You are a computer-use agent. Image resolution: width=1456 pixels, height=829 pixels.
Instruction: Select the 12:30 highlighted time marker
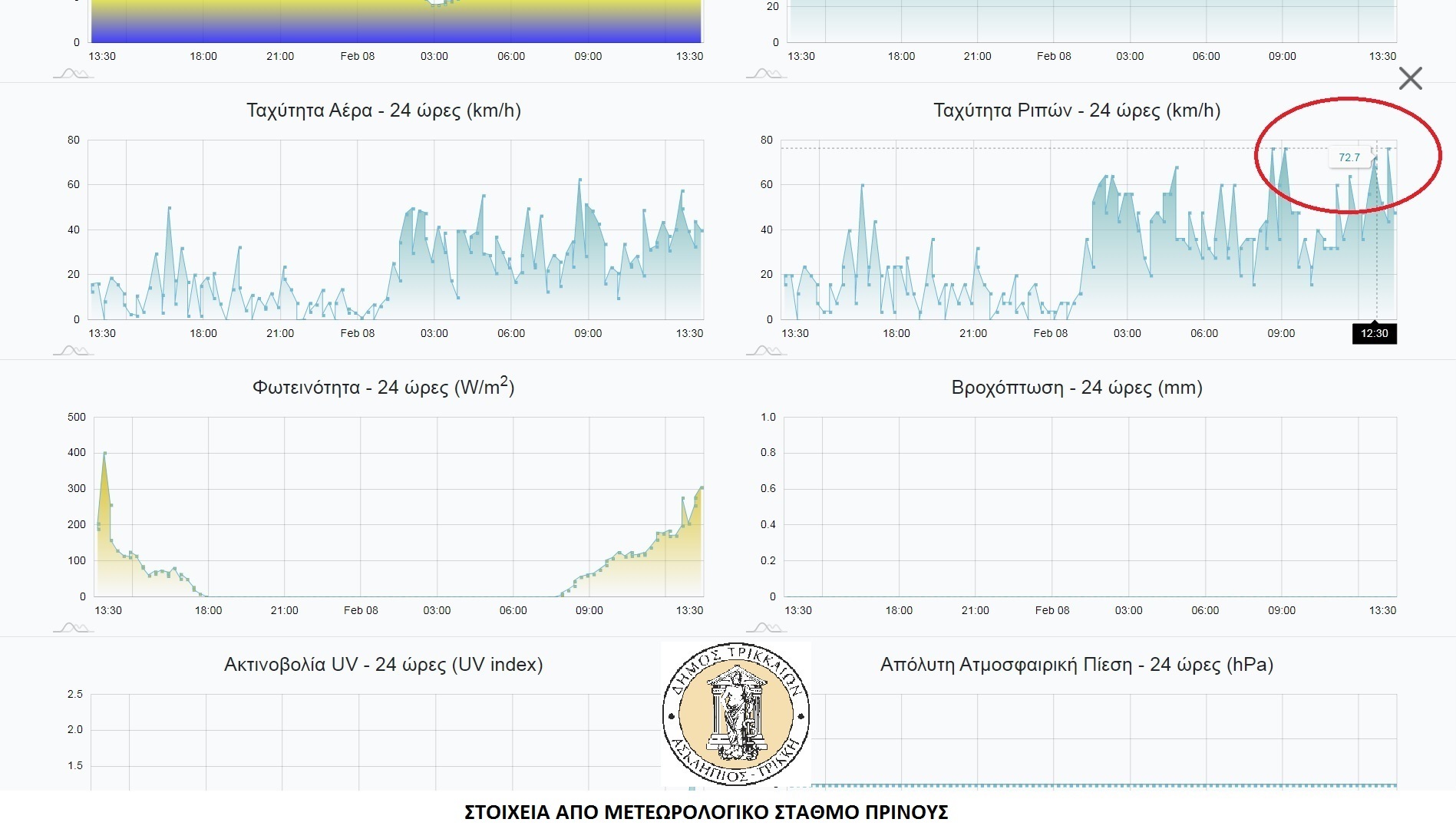(x=1374, y=333)
